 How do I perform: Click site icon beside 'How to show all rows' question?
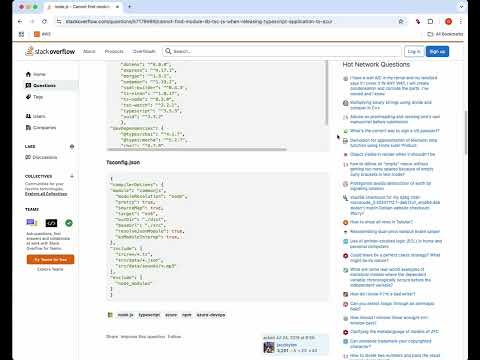pos(346,222)
